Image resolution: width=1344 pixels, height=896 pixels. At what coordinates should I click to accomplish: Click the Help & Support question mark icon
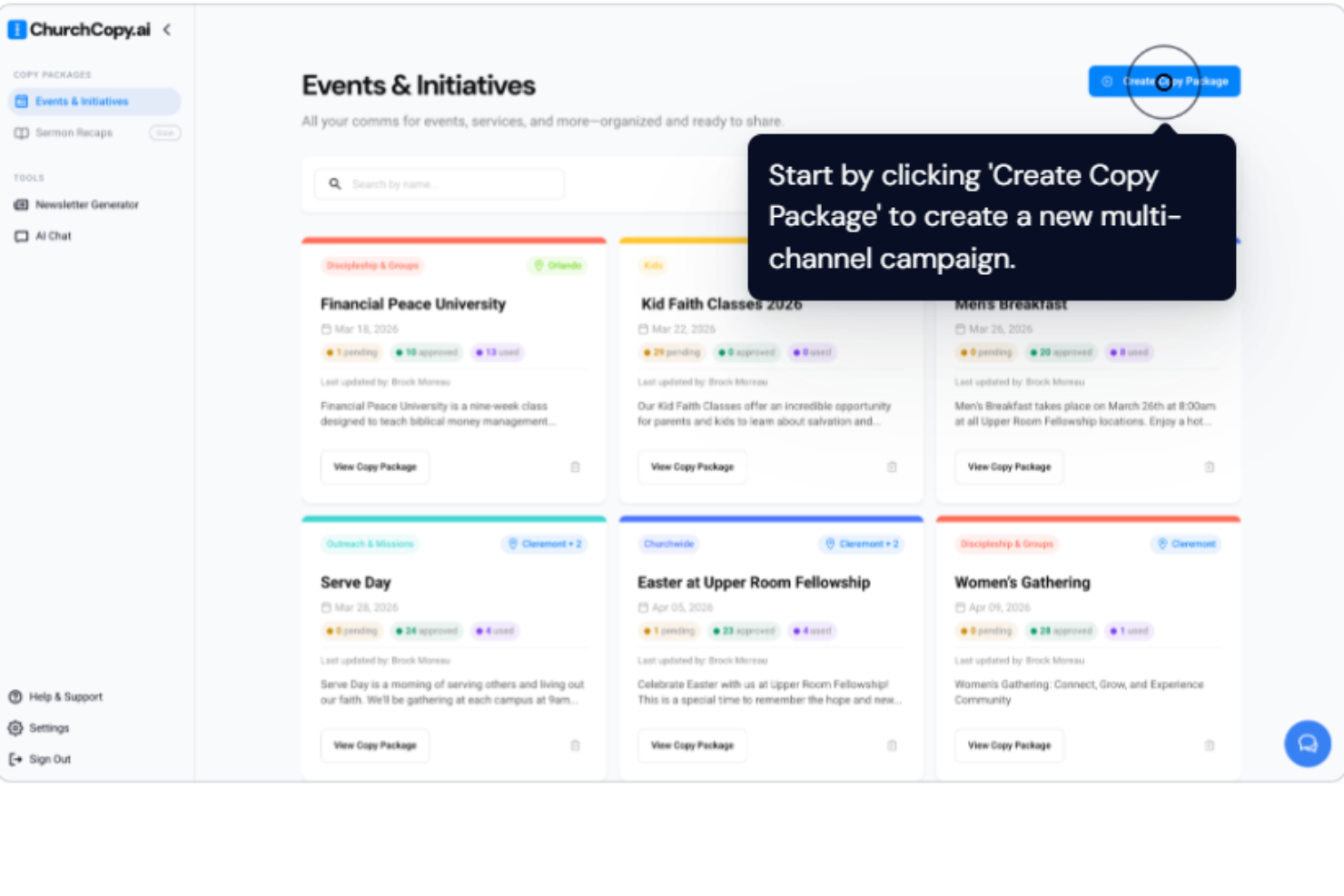(16, 696)
